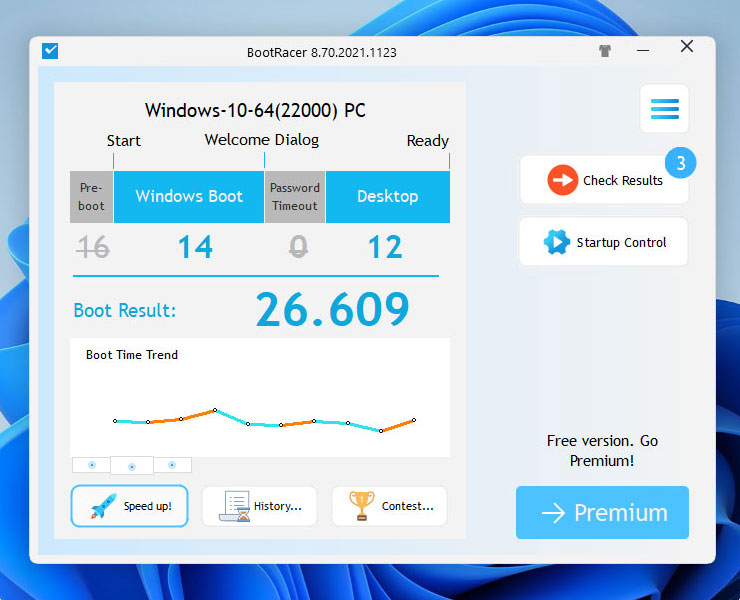Click the blue checkmark app icon in title bar

[50, 51]
